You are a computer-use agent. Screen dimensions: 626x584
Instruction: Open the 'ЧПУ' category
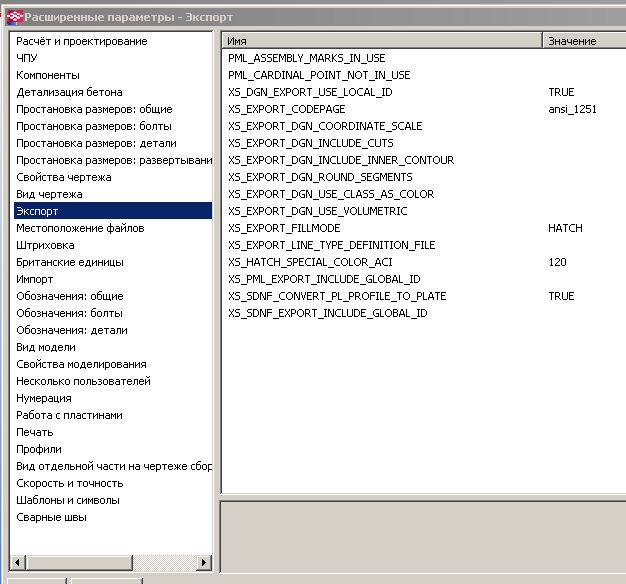tap(27, 58)
